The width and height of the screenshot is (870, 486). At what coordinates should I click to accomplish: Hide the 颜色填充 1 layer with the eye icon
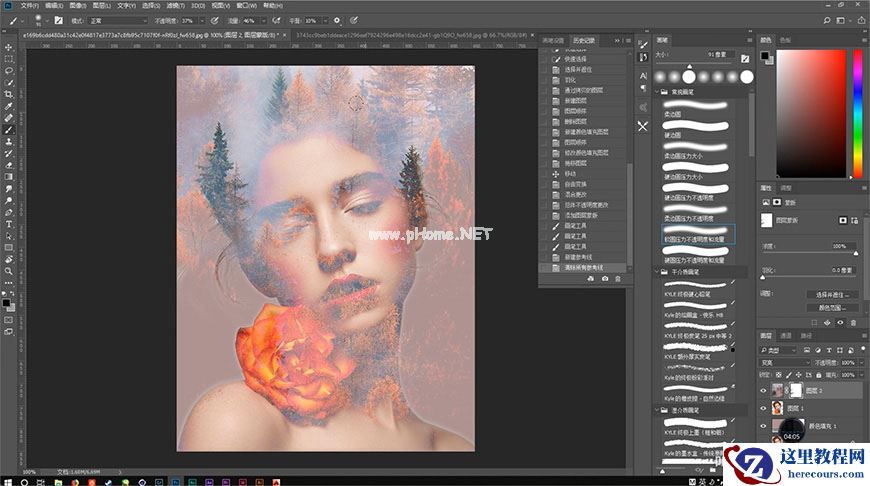tap(763, 426)
